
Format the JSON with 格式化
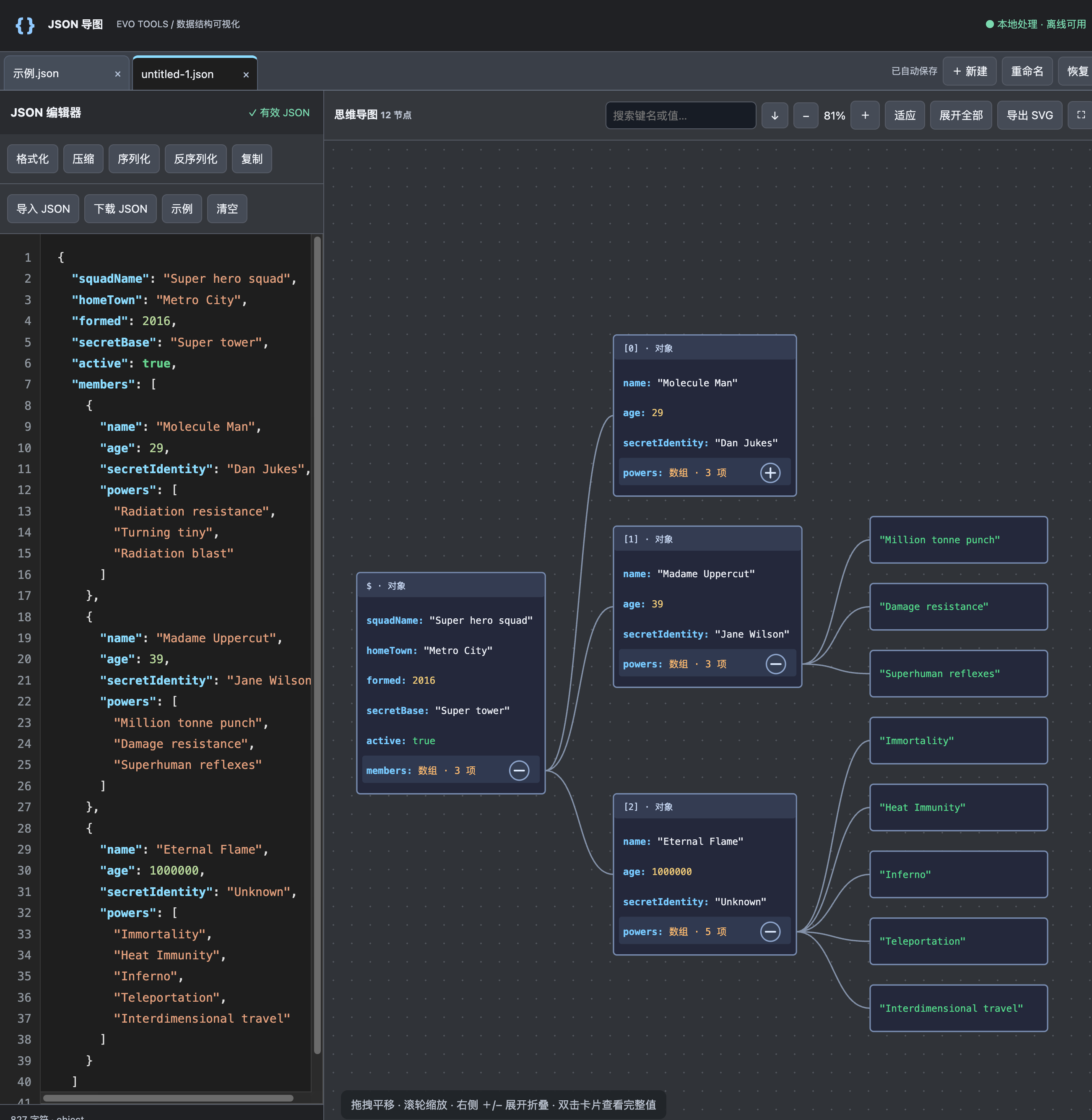(33, 159)
